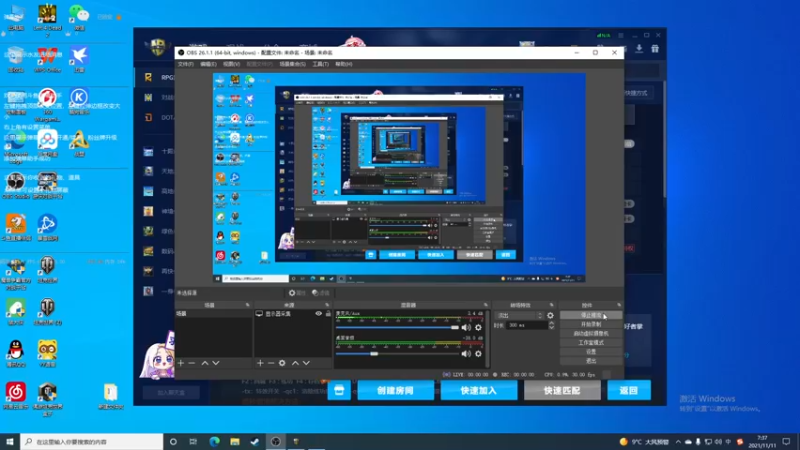Move the scene down in Scenes panel
This screenshot has height=450, width=800.
(216, 363)
